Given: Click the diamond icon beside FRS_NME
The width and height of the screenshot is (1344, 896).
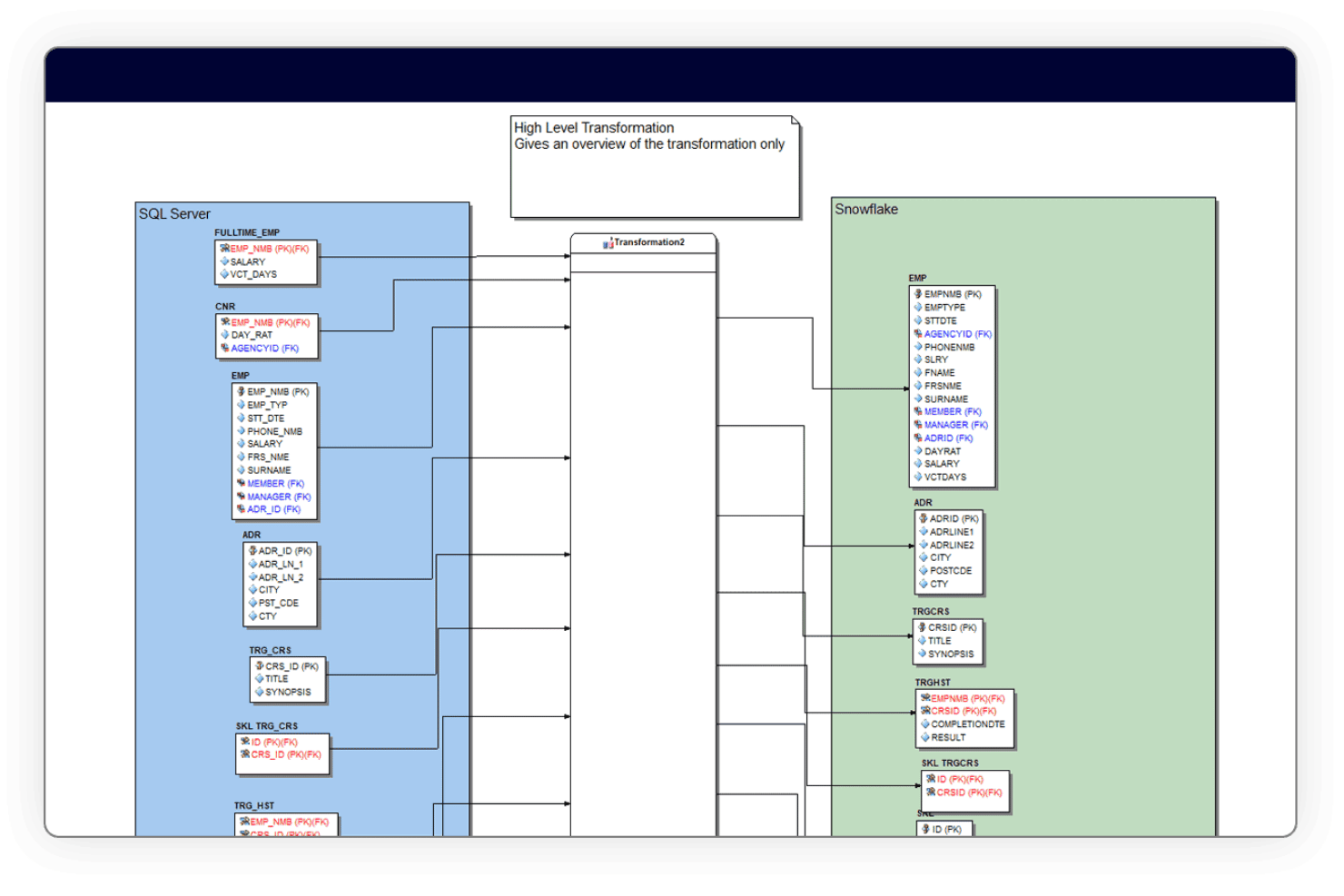Looking at the screenshot, I should click(242, 458).
